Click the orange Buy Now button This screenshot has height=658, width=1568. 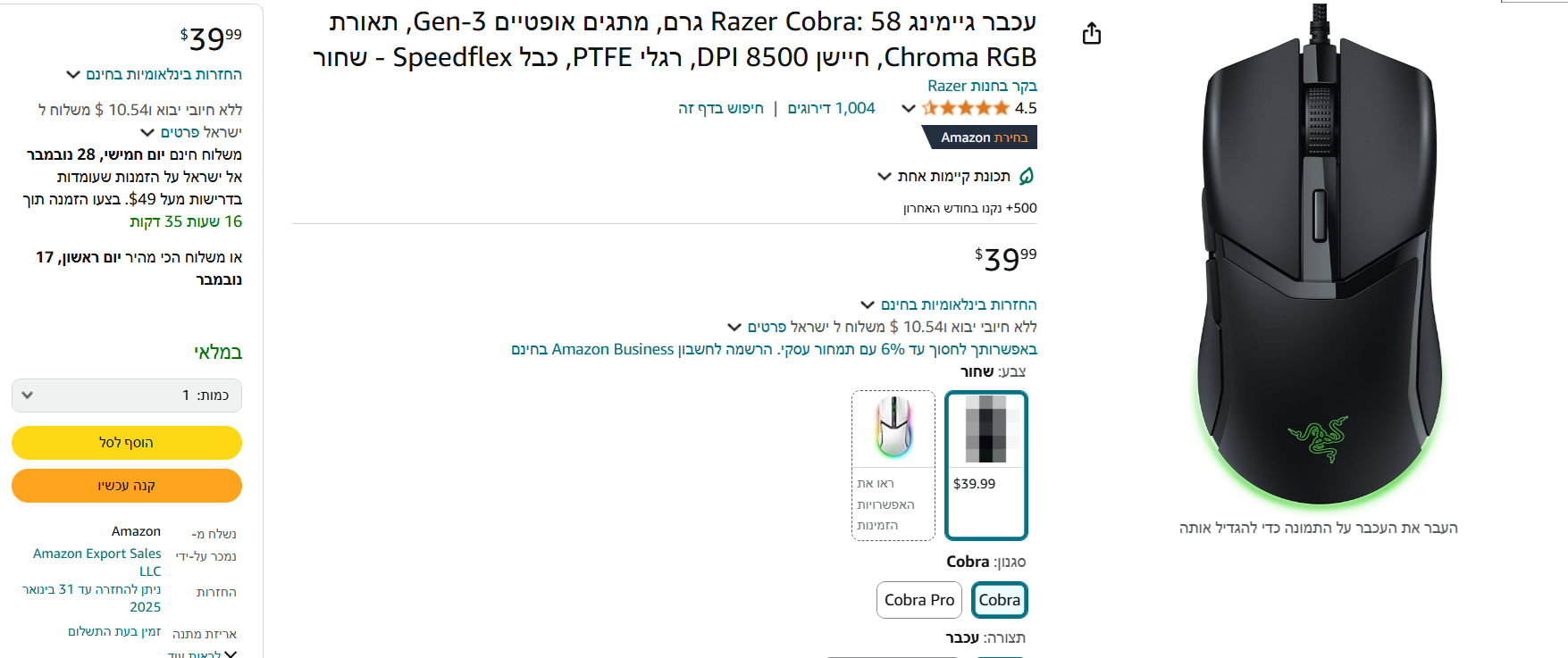pyautogui.click(x=126, y=486)
